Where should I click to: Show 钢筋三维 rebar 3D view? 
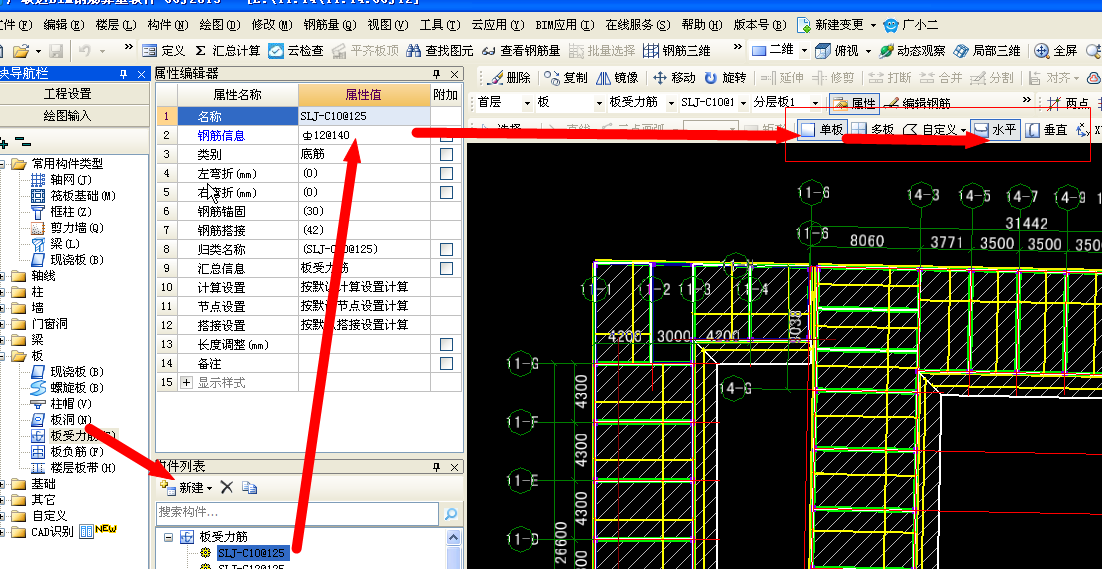(678, 51)
